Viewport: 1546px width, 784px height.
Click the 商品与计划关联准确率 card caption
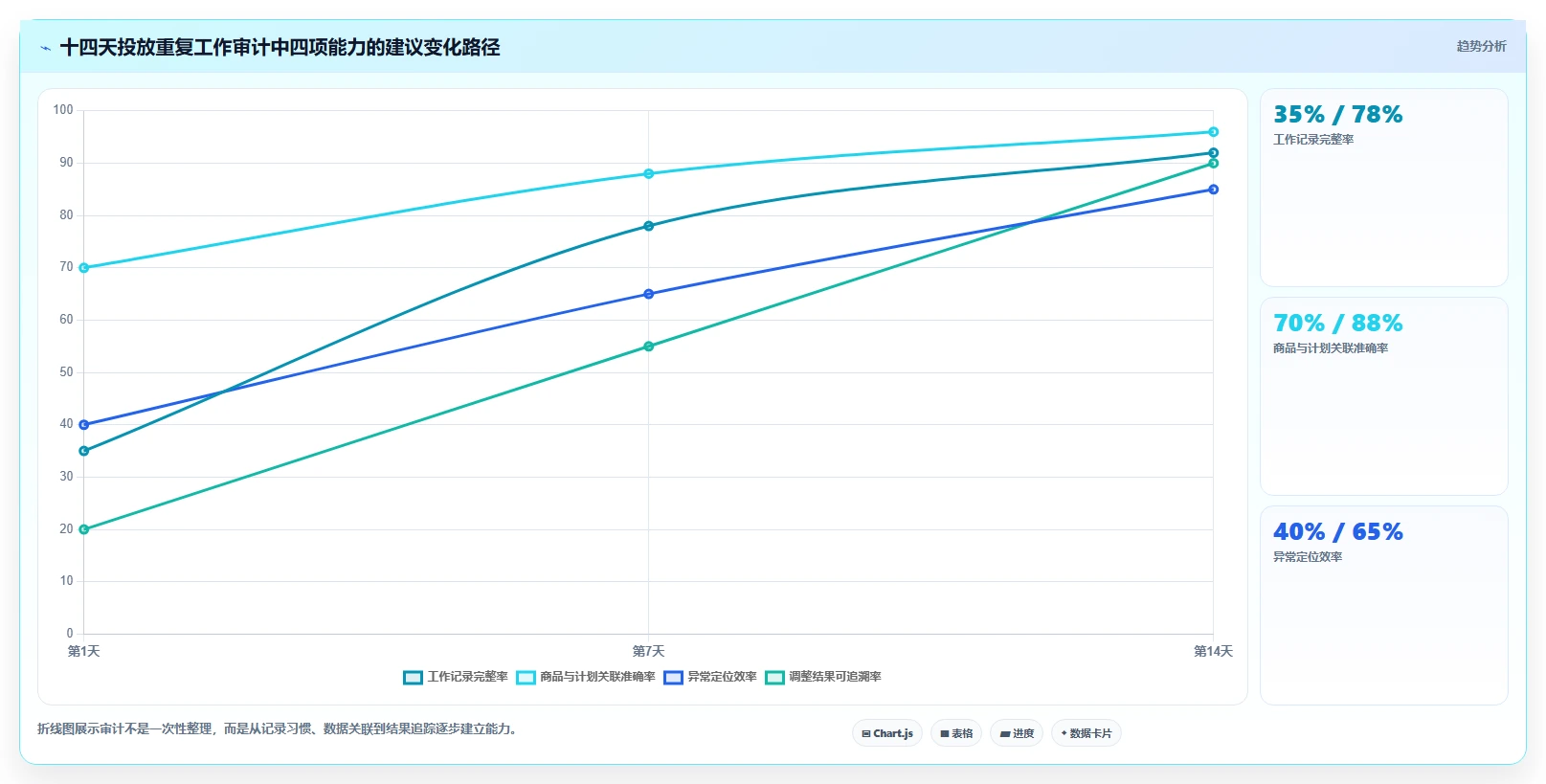[1331, 348]
